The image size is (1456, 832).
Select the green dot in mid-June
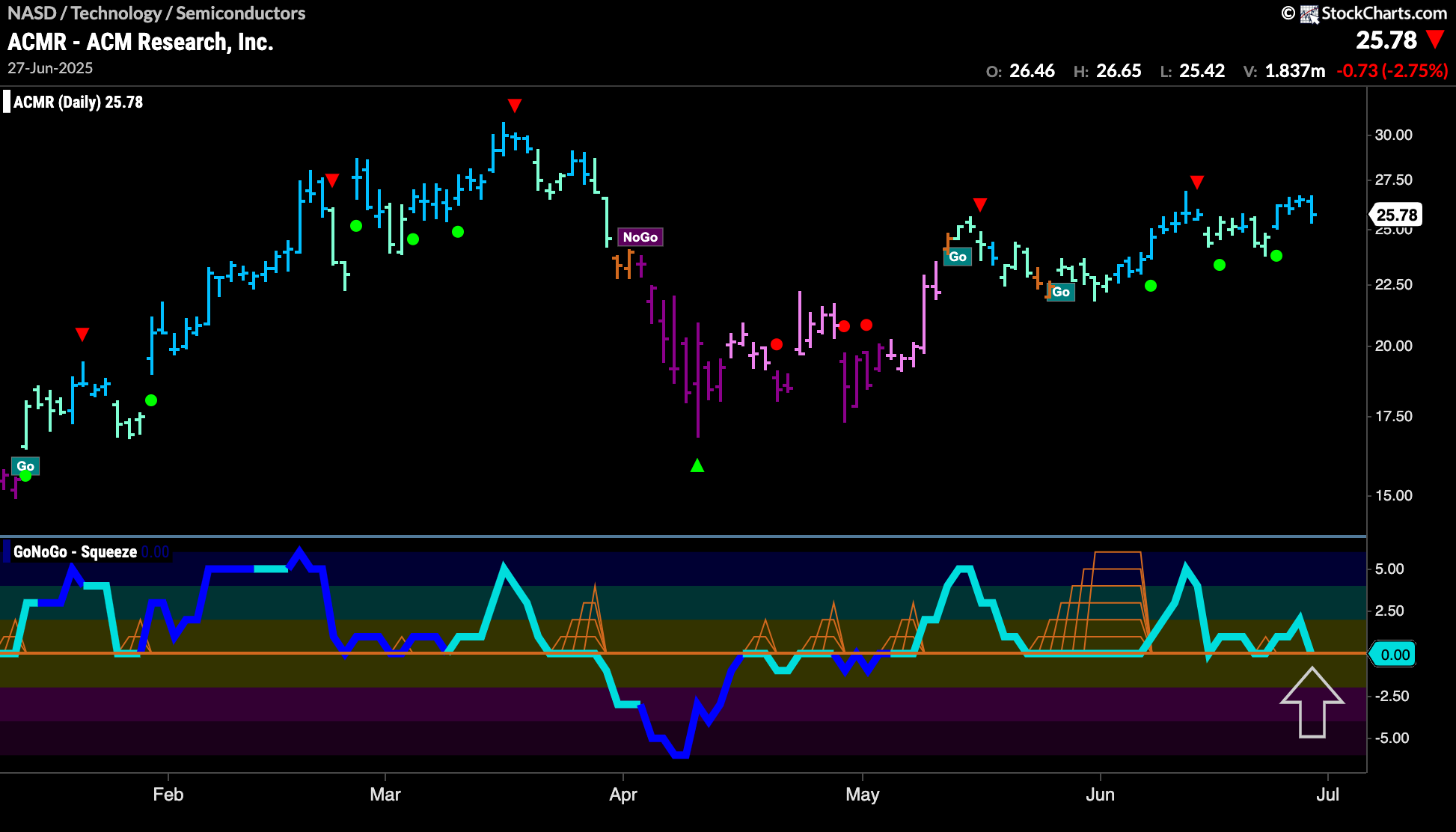pos(1220,265)
